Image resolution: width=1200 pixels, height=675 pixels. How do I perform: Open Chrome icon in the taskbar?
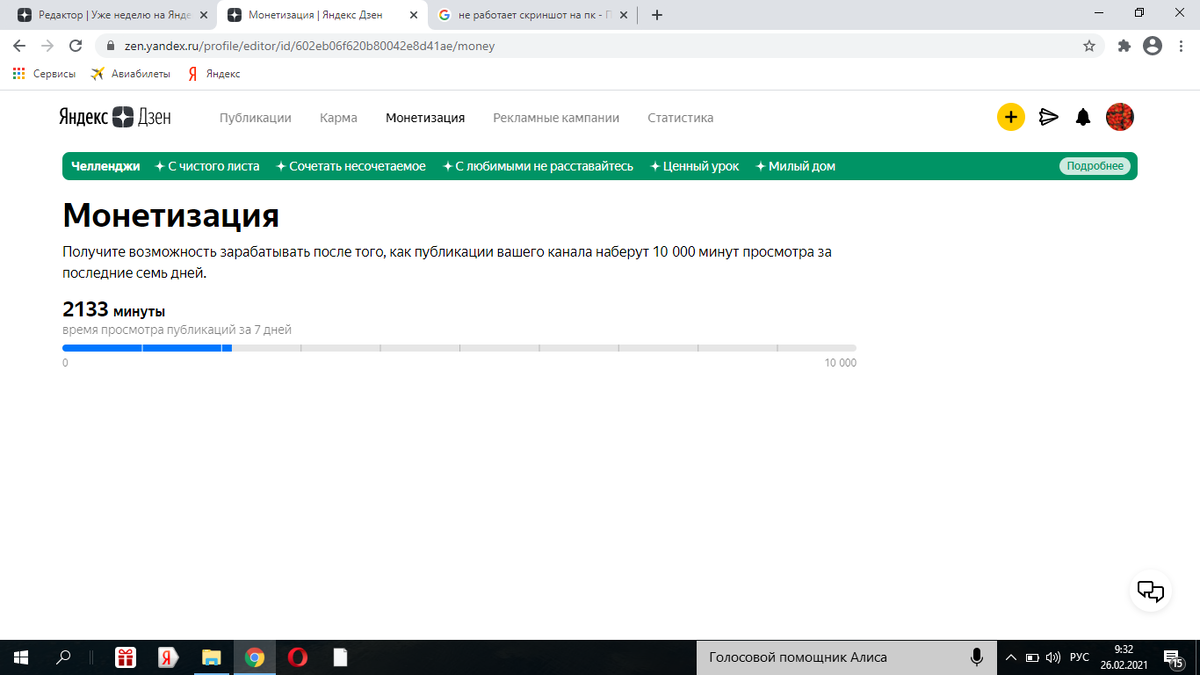[254, 657]
